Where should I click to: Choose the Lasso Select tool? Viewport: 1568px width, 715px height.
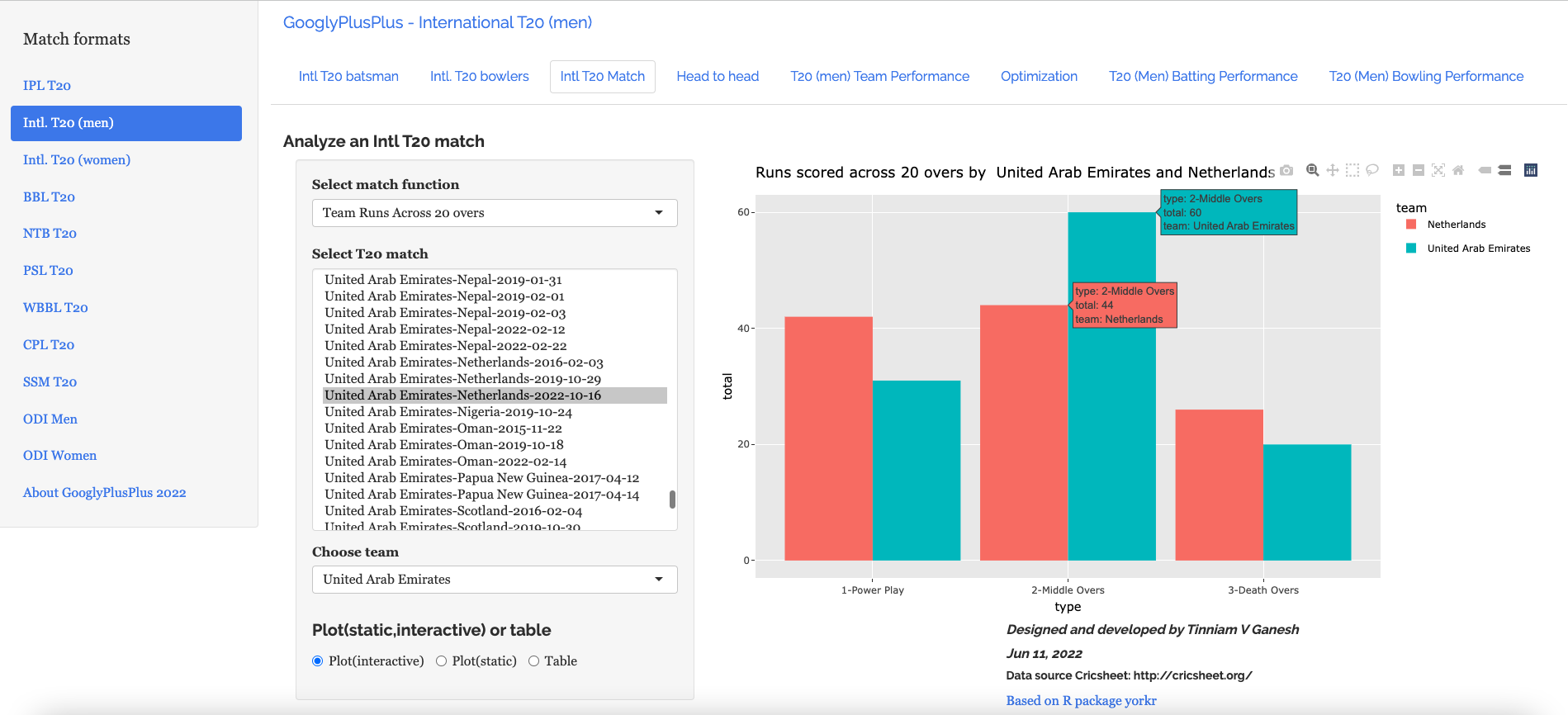pos(1372,171)
